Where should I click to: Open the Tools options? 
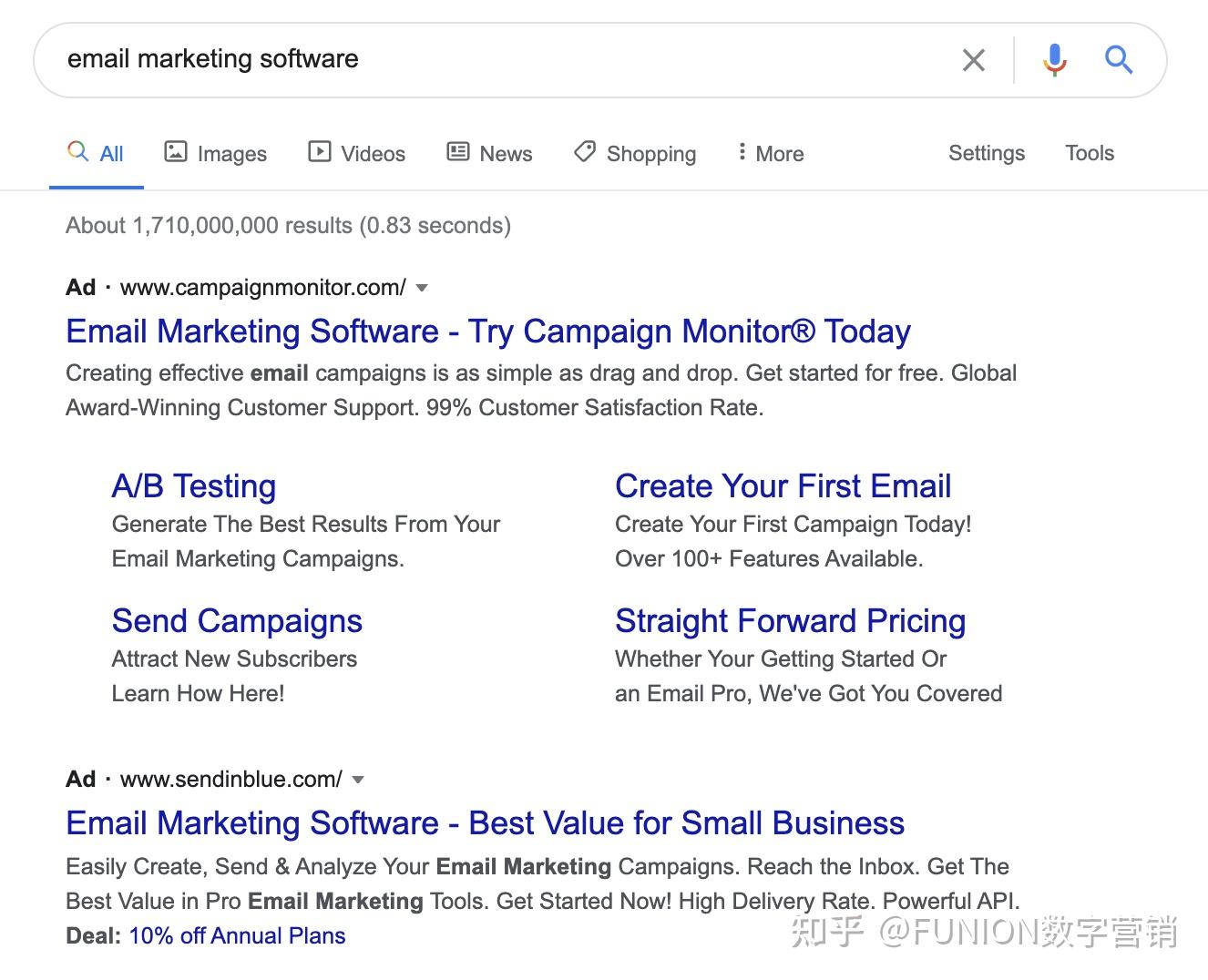click(x=1090, y=153)
